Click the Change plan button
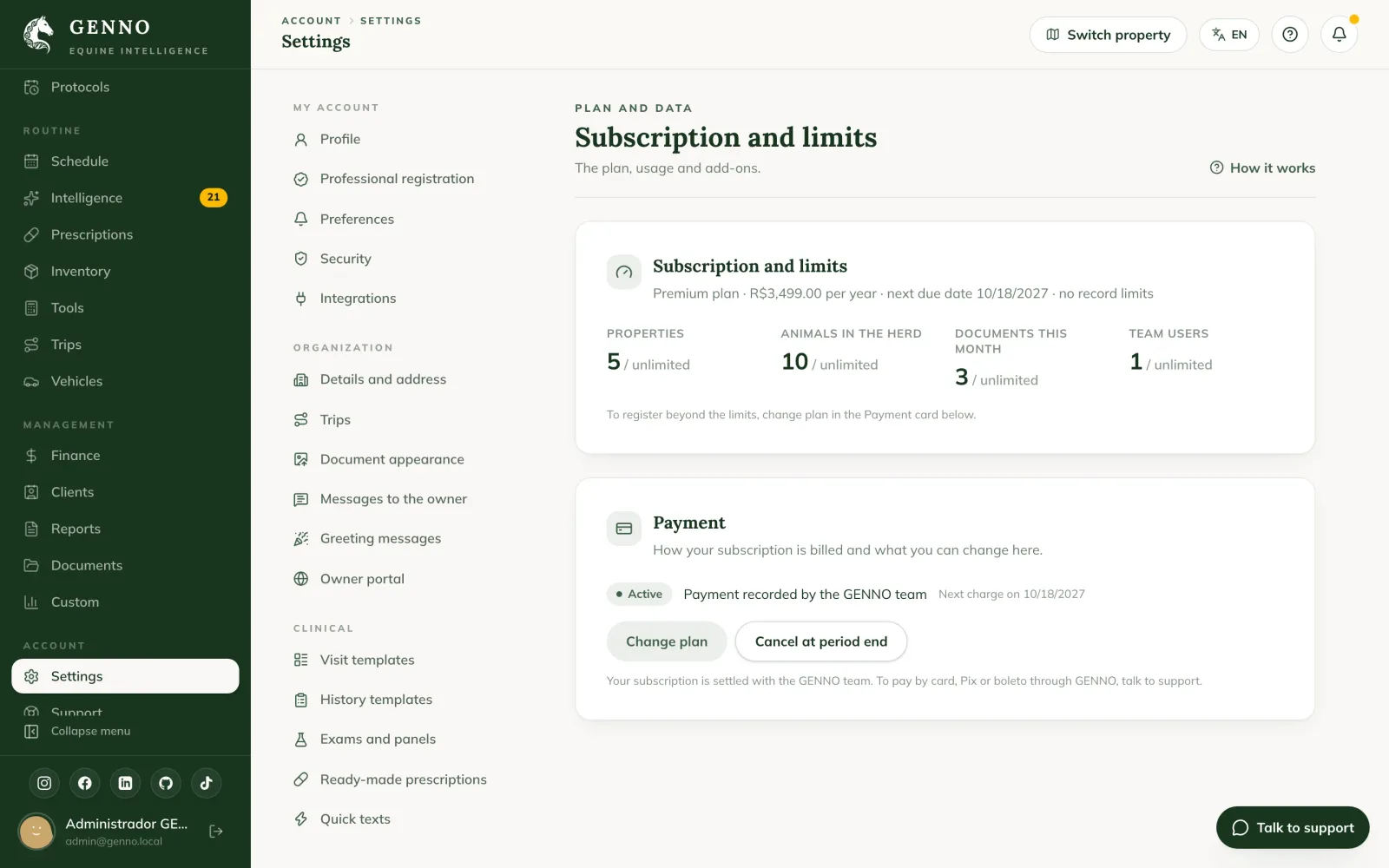This screenshot has height=868, width=1389. pos(667,641)
